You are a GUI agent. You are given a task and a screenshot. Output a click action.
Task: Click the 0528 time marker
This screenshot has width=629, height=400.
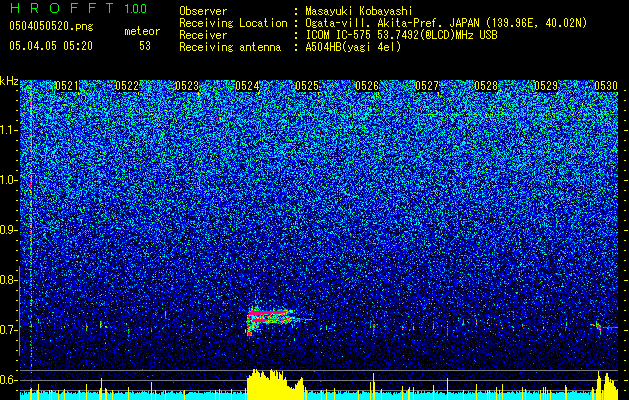(486, 86)
